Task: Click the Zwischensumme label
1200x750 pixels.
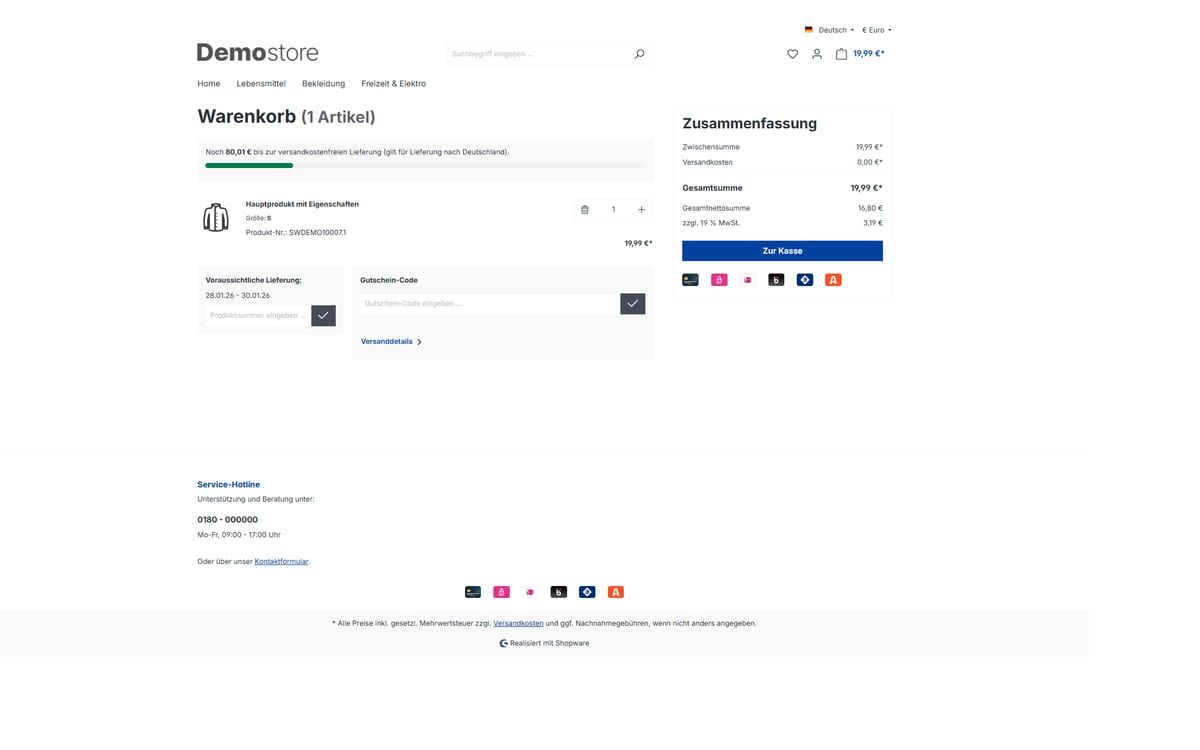Action: click(x=711, y=147)
